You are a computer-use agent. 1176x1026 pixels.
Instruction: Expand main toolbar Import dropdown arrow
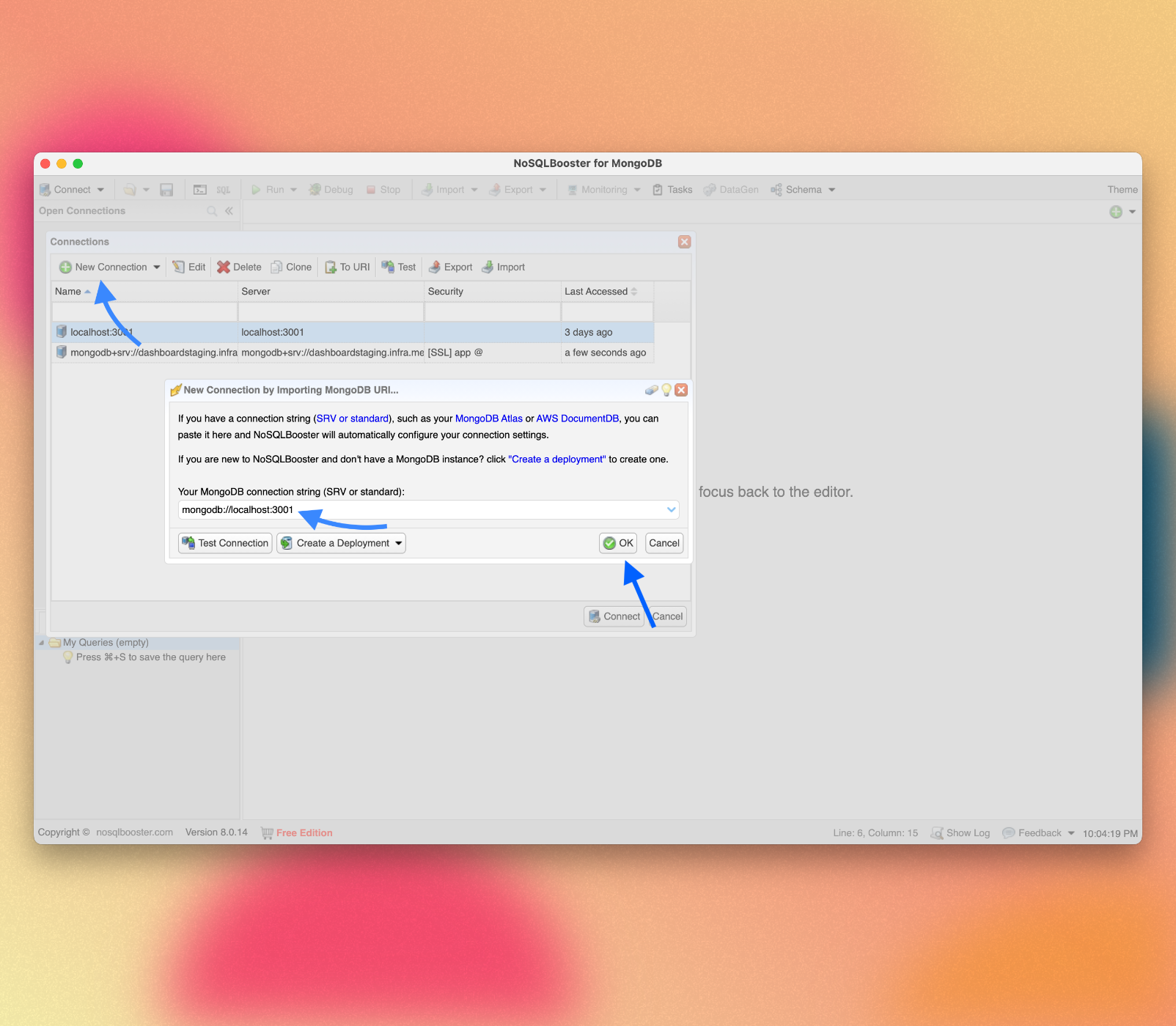coord(474,190)
